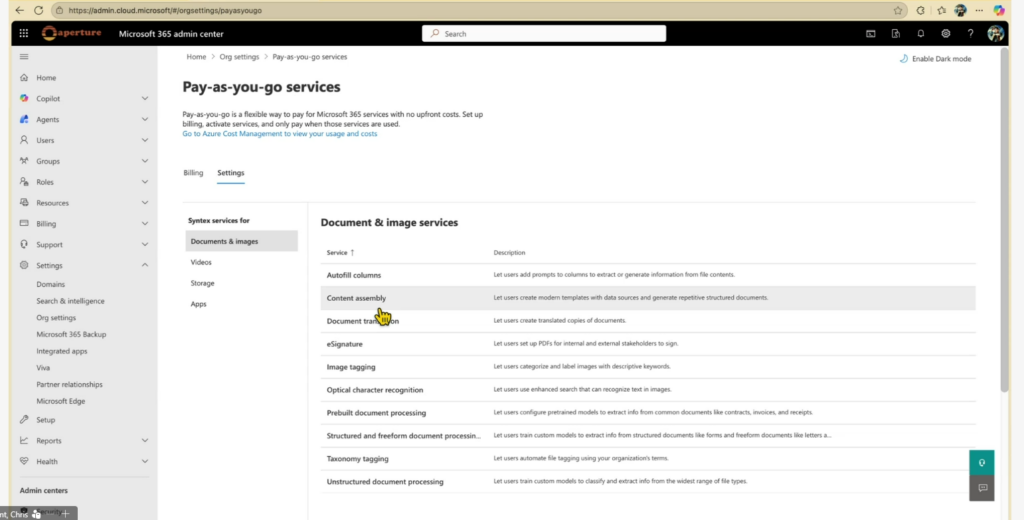Image resolution: width=1024 pixels, height=520 pixels.
Task: Collapse the navigation hamburger menu
Action: [24, 57]
